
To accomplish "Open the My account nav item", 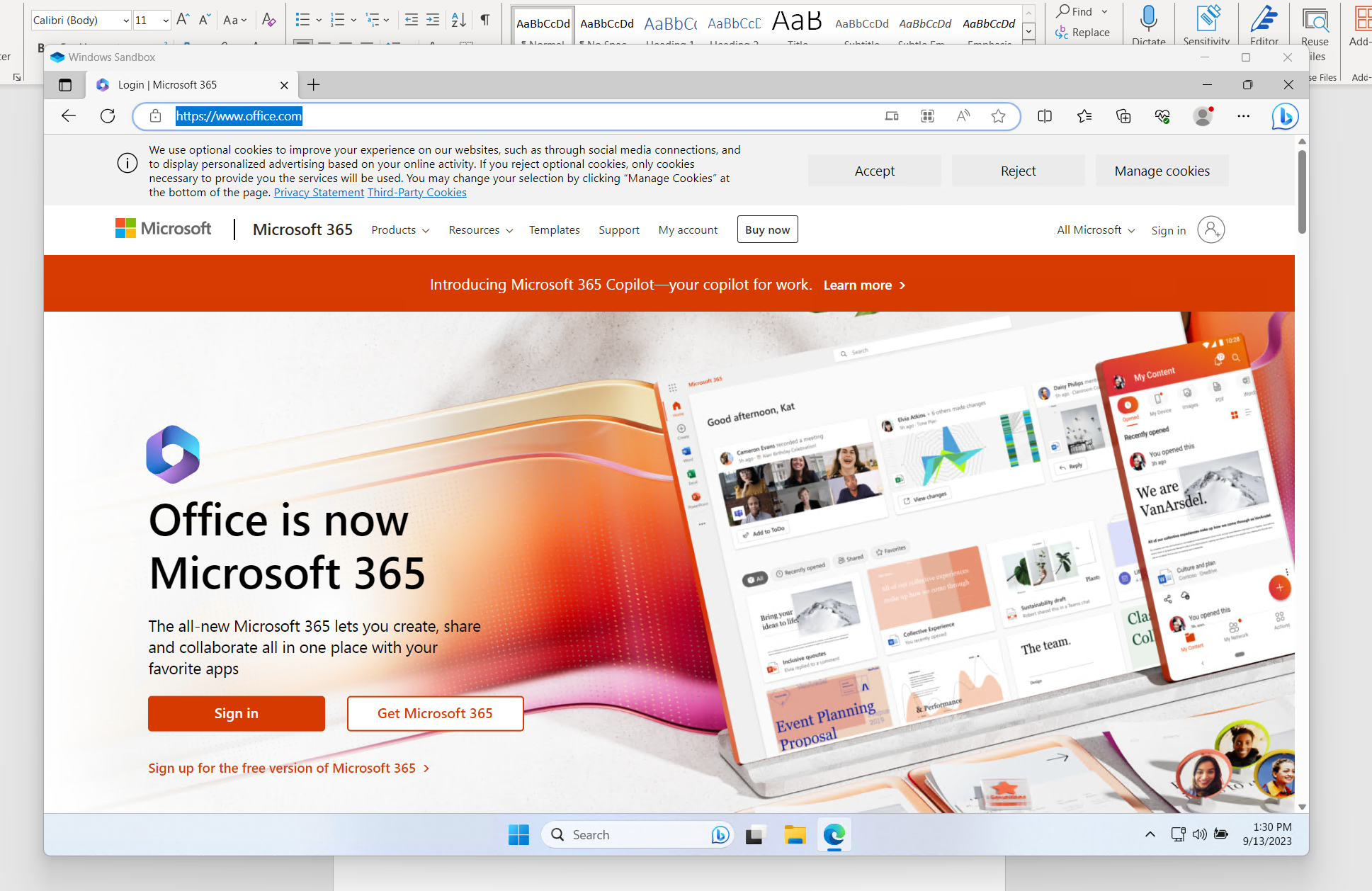I will tap(688, 230).
